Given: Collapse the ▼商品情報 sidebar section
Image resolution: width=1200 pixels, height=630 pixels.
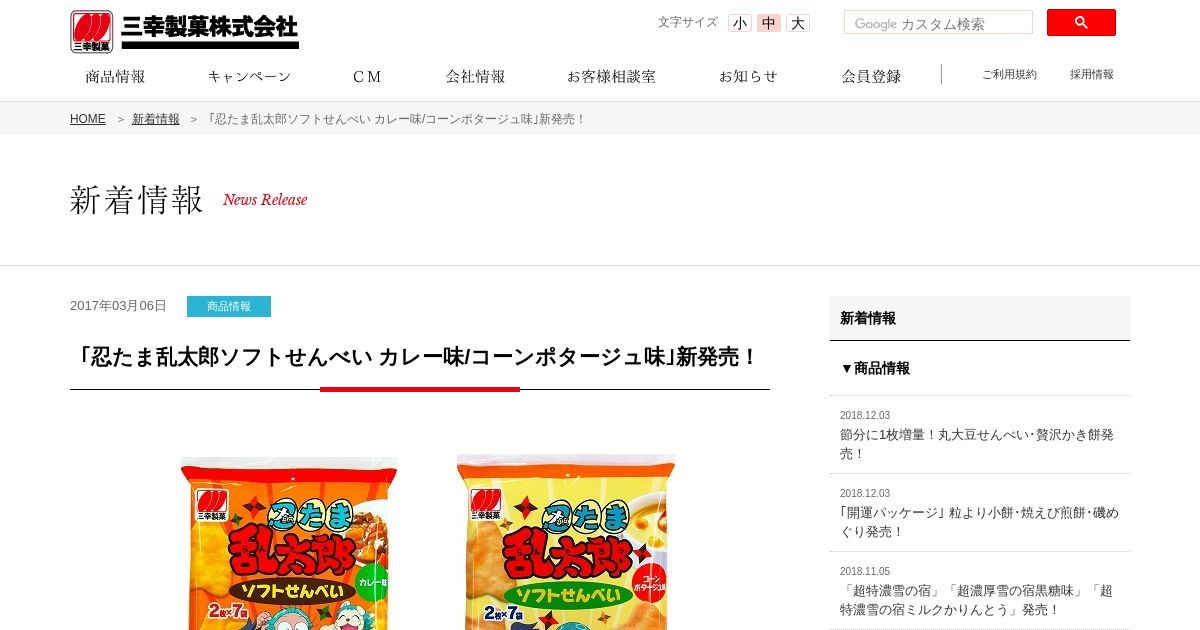Looking at the screenshot, I should pyautogui.click(x=875, y=368).
